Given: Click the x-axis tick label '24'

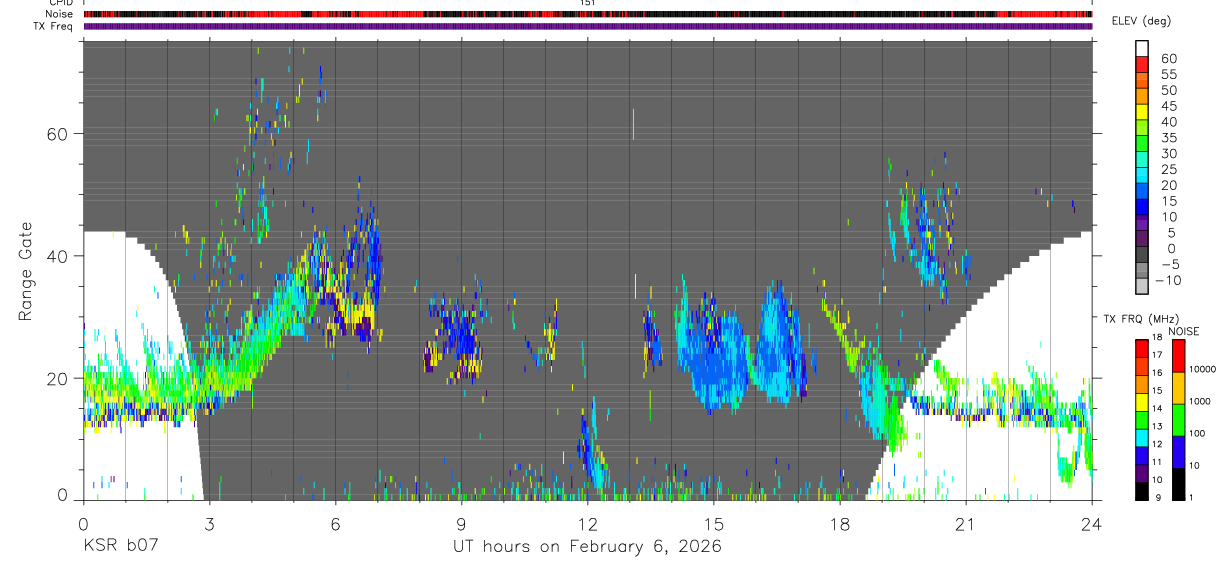Looking at the screenshot, I should click(x=1091, y=524).
